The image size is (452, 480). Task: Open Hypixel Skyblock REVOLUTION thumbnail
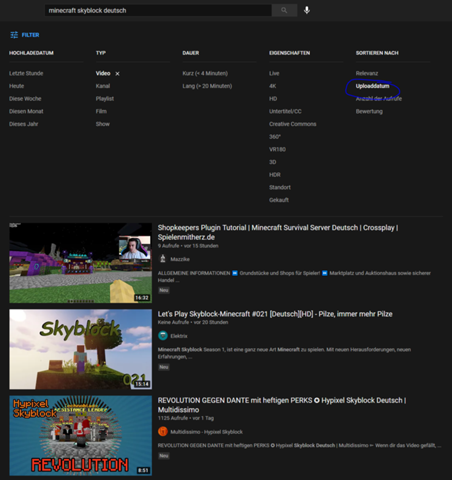point(81,435)
